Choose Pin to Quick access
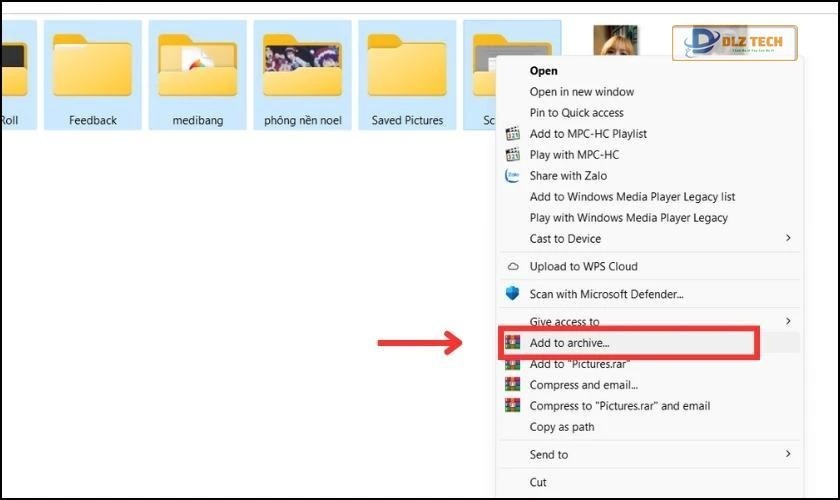This screenshot has height=500, width=840. [x=576, y=113]
